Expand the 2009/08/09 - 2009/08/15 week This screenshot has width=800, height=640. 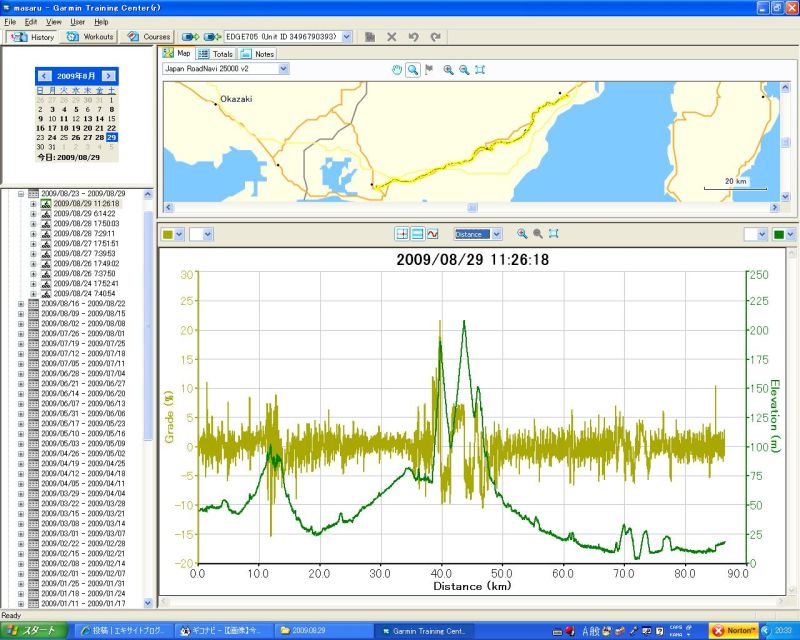pos(21,314)
